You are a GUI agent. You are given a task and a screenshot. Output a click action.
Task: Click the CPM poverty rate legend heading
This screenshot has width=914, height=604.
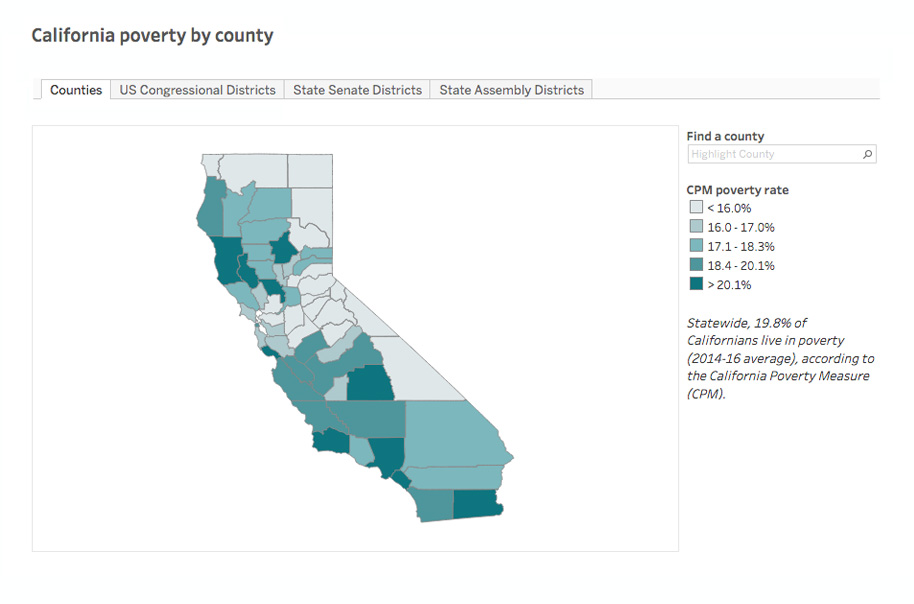point(736,189)
